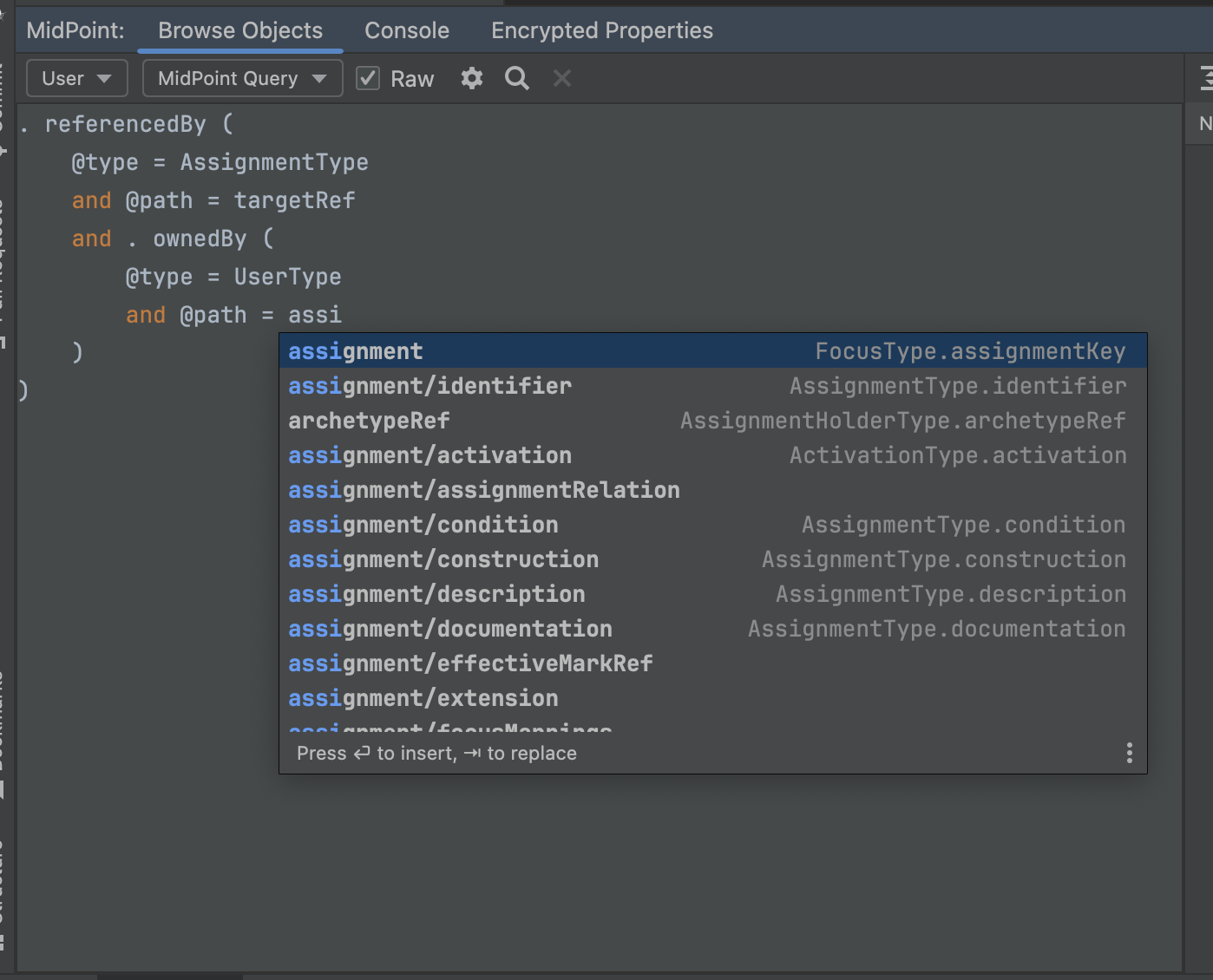This screenshot has width=1213, height=980.
Task: Select the assignment/effectiveMarkRef completion item
Action: [470, 663]
